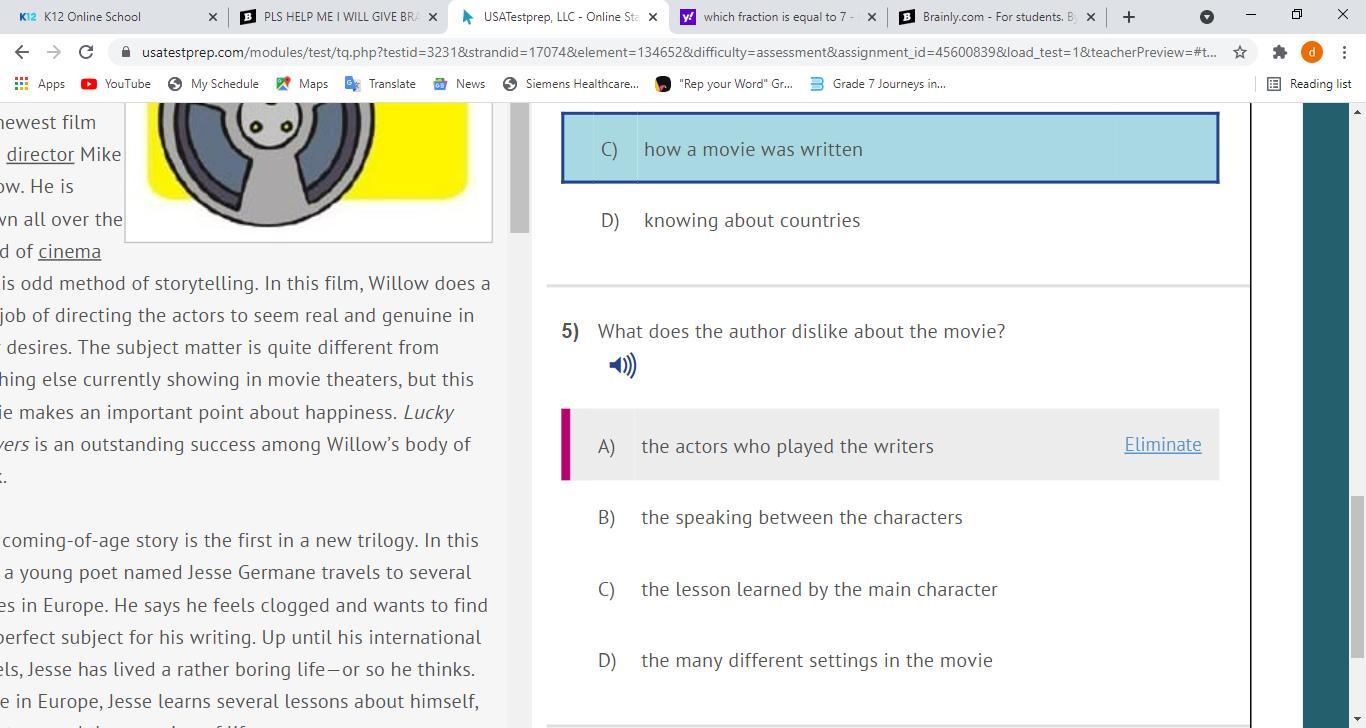Eliminate answer choice A
The image size is (1366, 728).
point(1163,445)
